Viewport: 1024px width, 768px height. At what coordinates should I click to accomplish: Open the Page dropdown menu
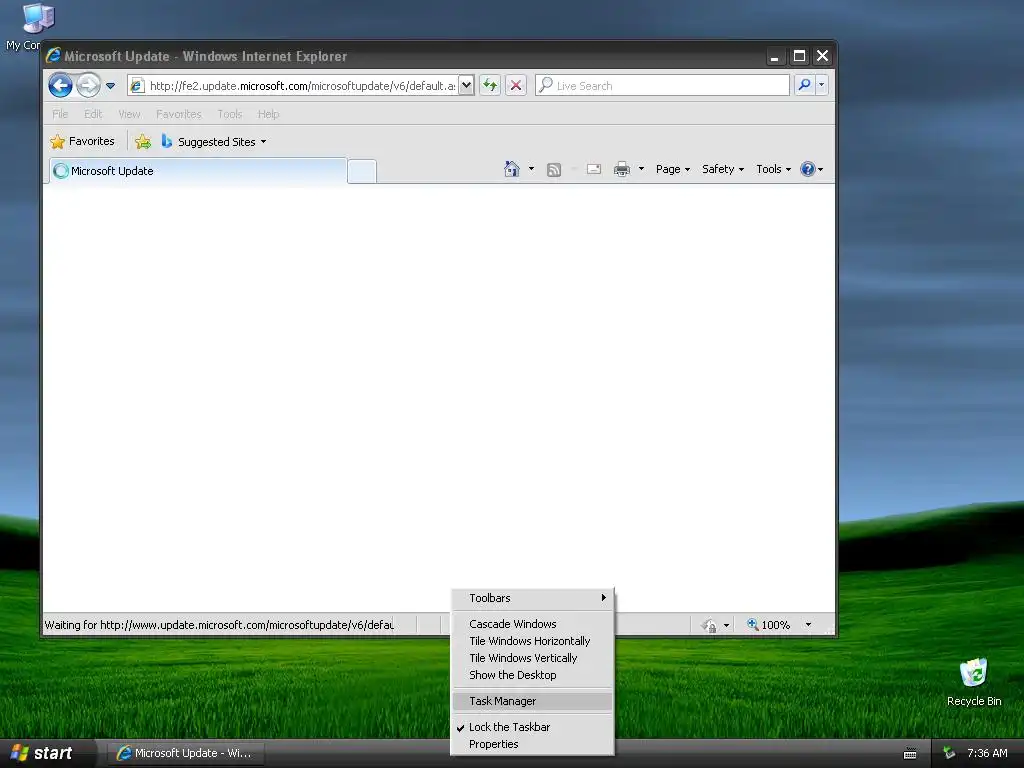coord(673,169)
